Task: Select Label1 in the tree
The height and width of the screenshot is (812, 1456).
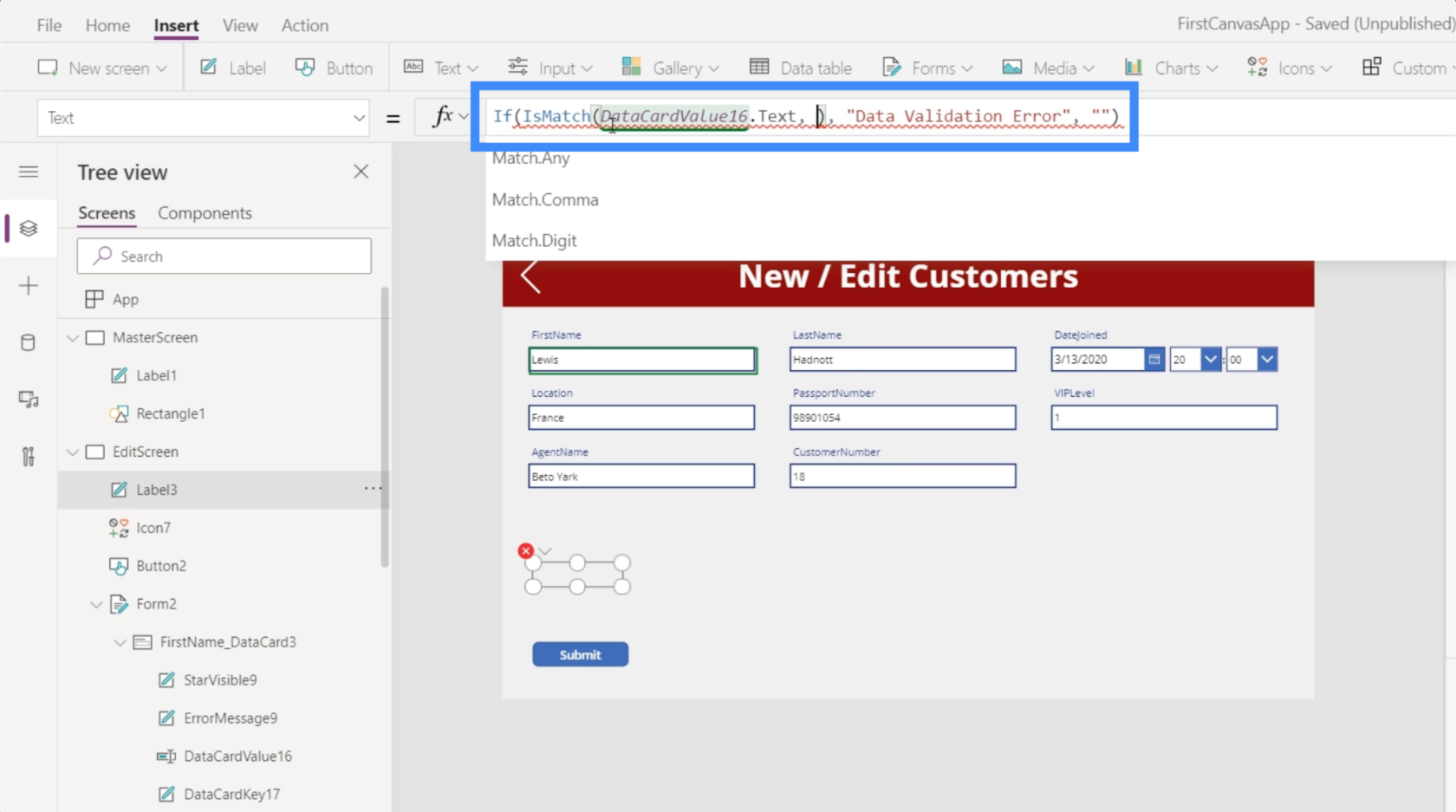Action: click(x=157, y=375)
